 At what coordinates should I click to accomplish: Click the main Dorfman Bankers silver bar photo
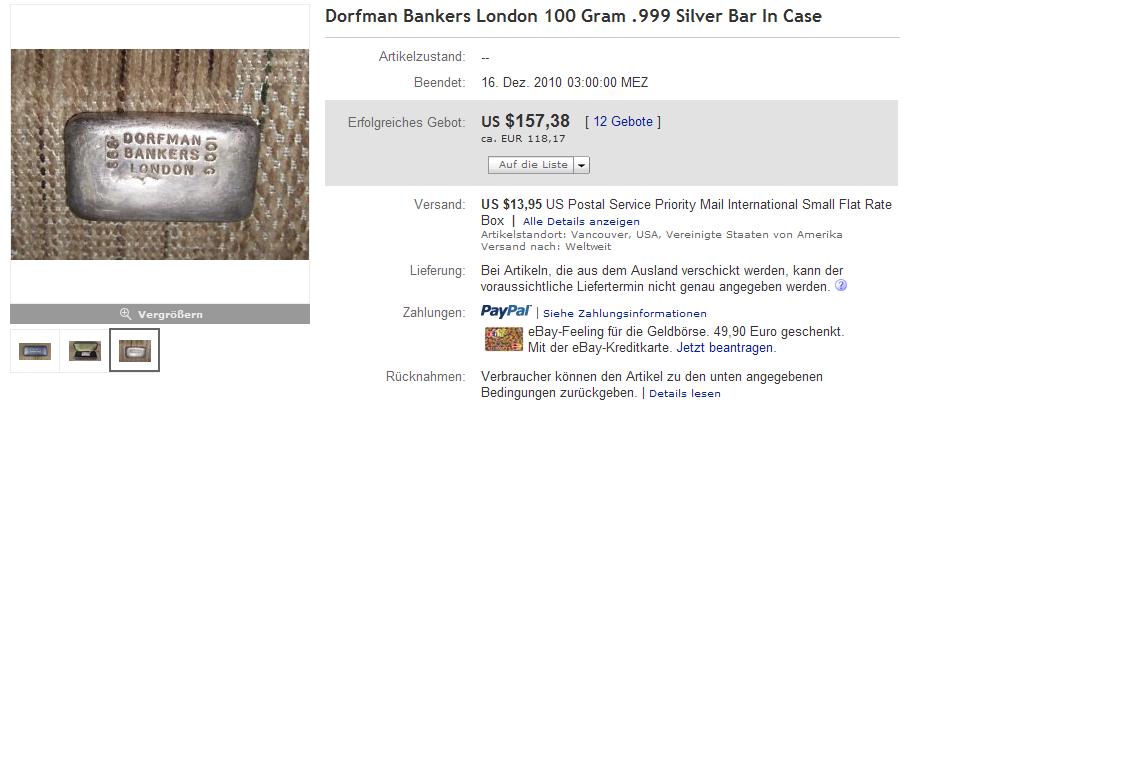pyautogui.click(x=160, y=154)
